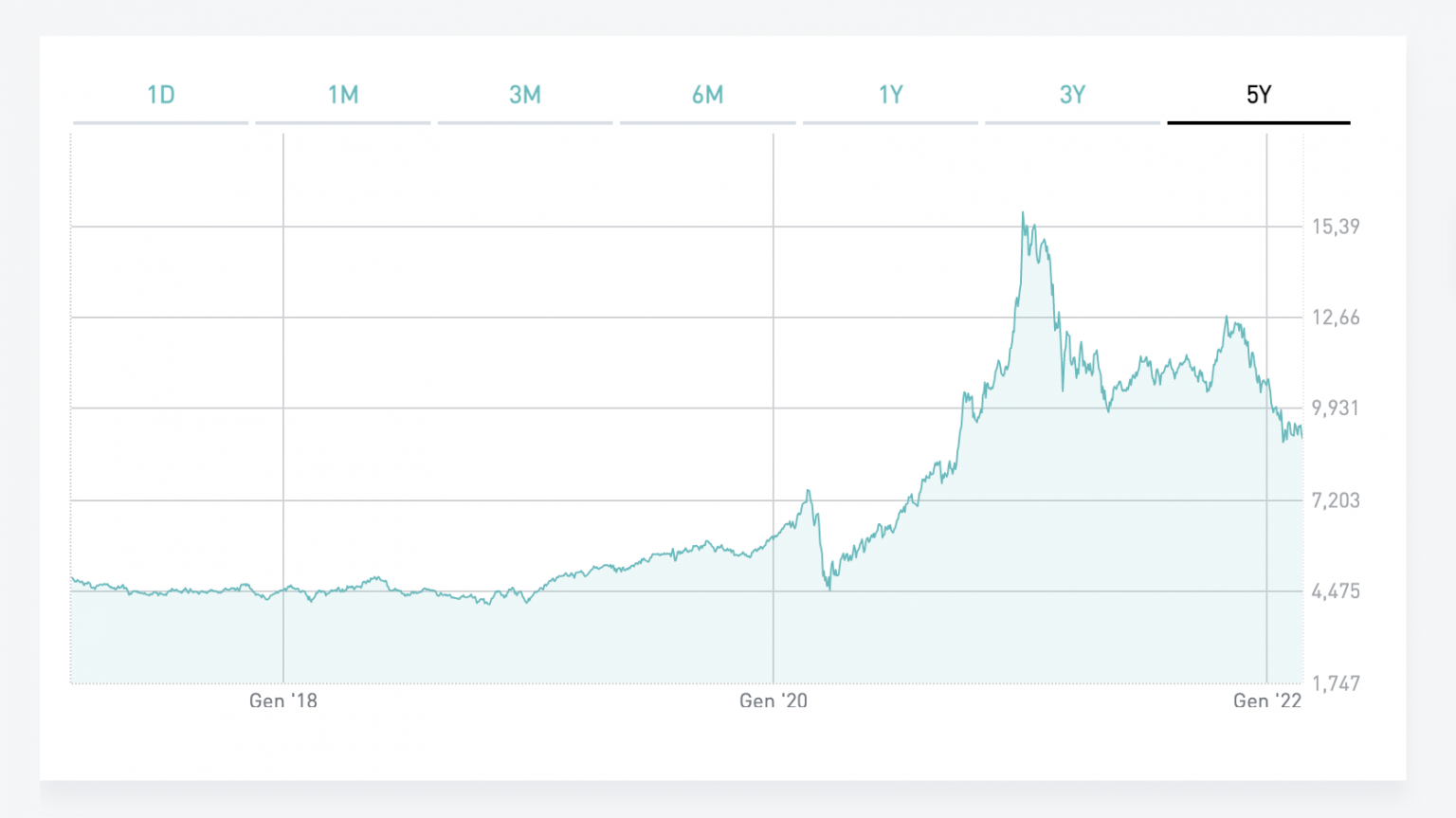Image resolution: width=1456 pixels, height=818 pixels.
Task: Select the 1M chart view
Action: click(x=342, y=95)
